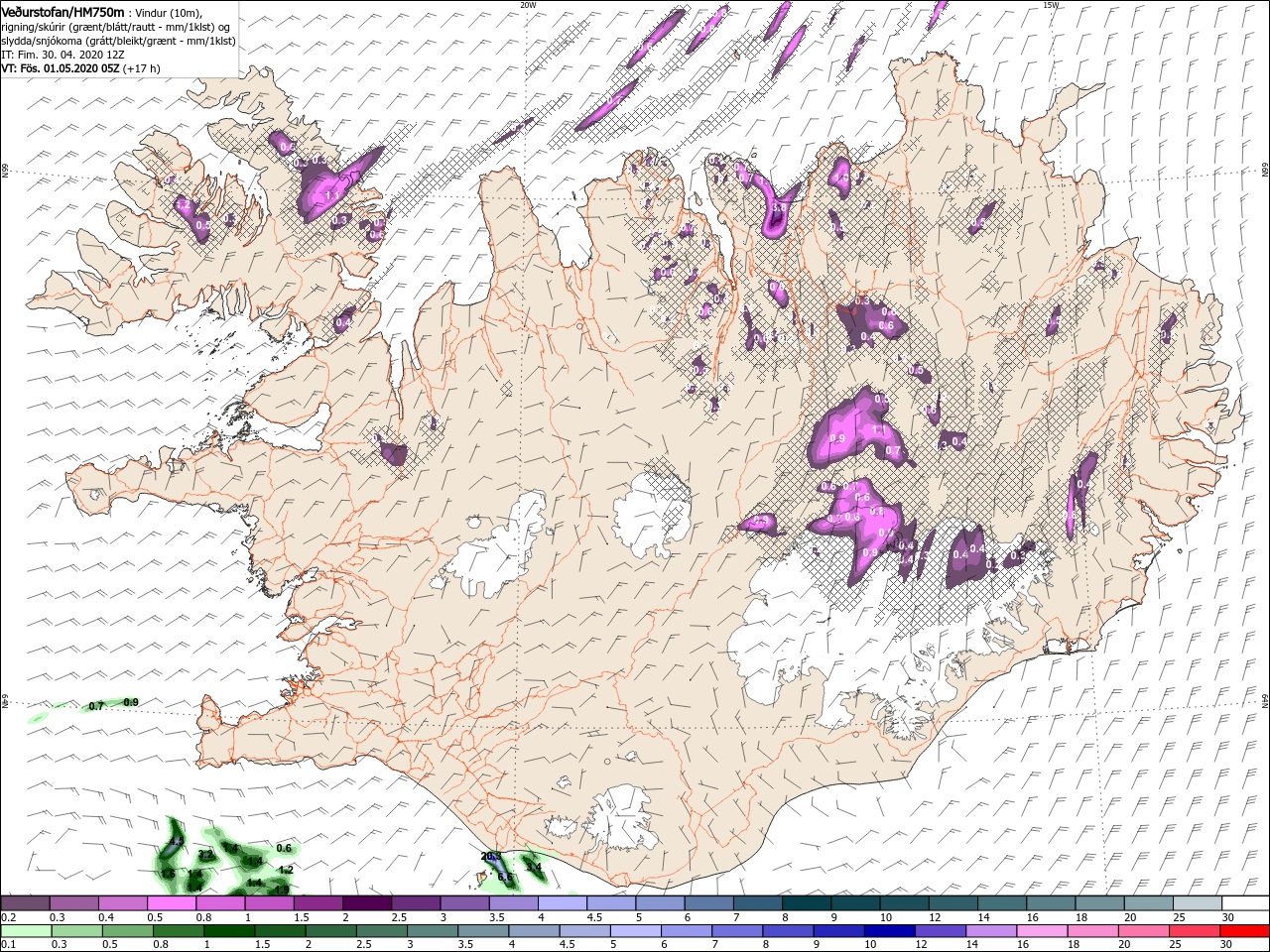The height and width of the screenshot is (952, 1270).
Task: Click the 15W longitude label
Action: click(1051, 5)
